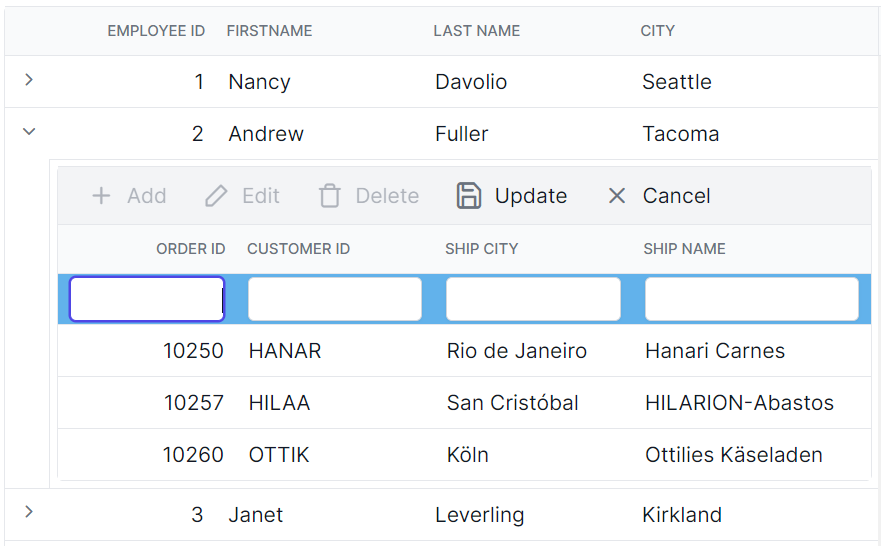Focus the Customer ID input field
881x546 pixels.
[335, 299]
